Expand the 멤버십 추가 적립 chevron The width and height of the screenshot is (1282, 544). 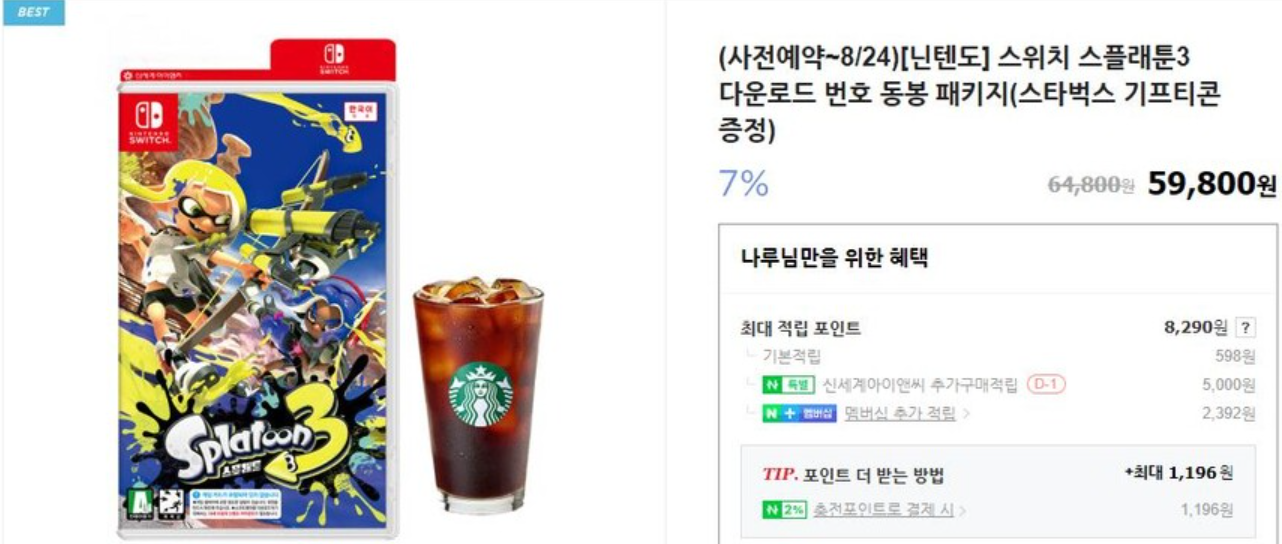coord(964,413)
